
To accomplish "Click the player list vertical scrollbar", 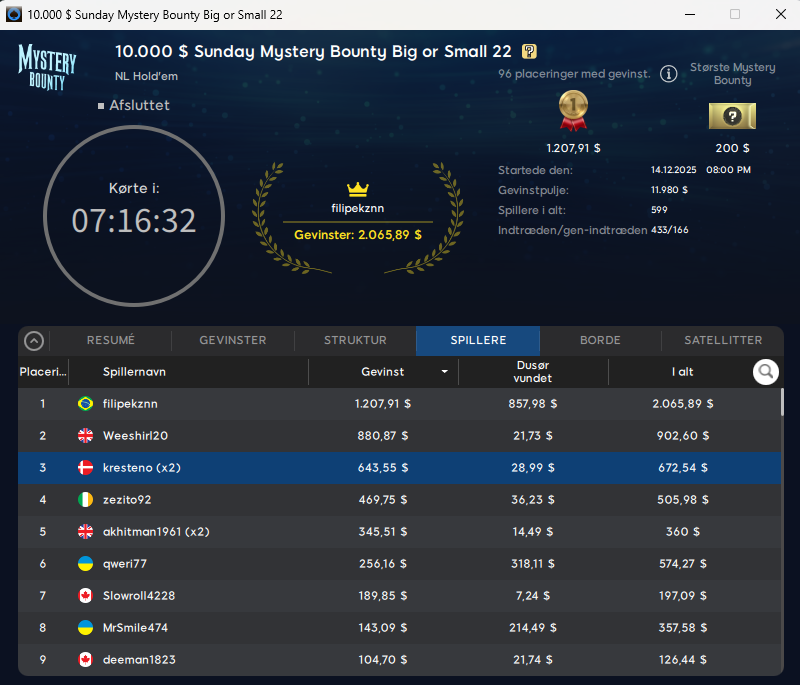I will pos(781,402).
